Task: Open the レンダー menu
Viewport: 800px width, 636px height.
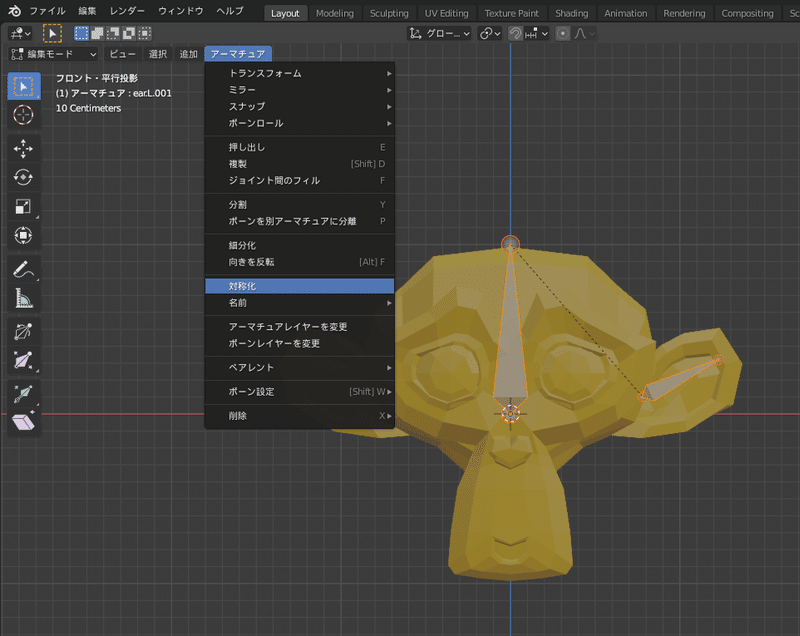Action: pos(128,11)
